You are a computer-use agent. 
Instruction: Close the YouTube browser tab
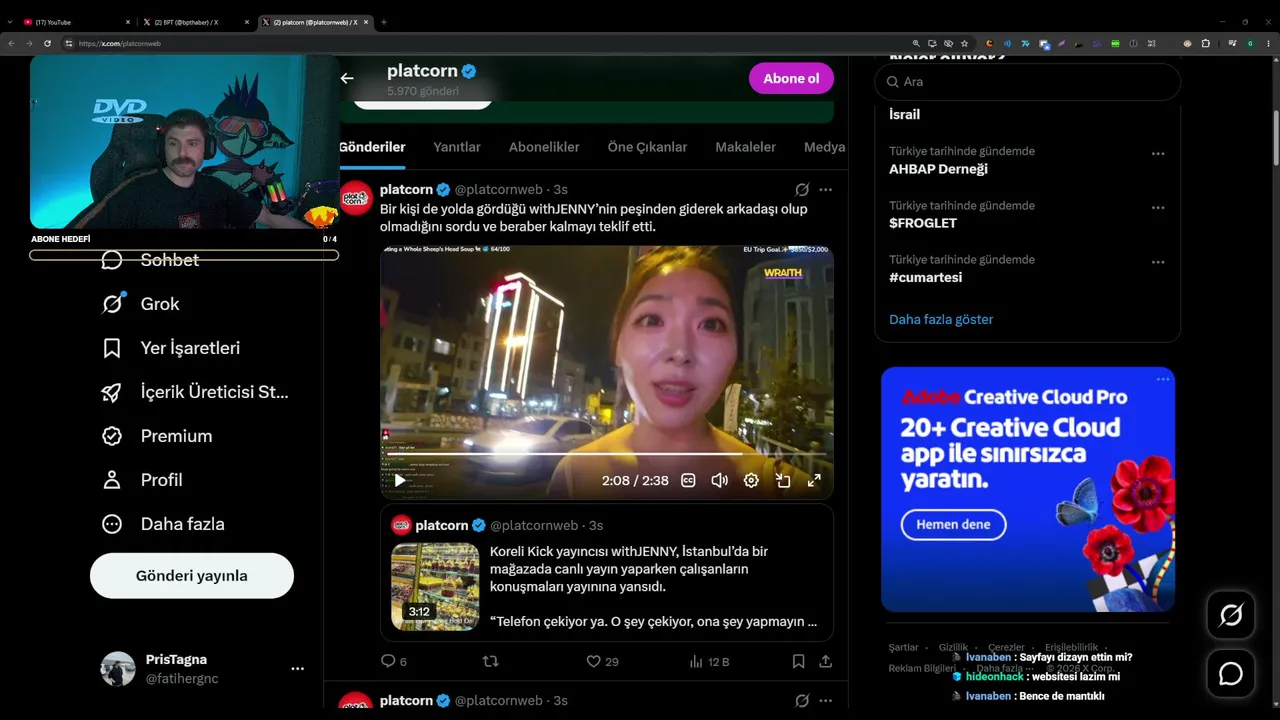pyautogui.click(x=128, y=22)
